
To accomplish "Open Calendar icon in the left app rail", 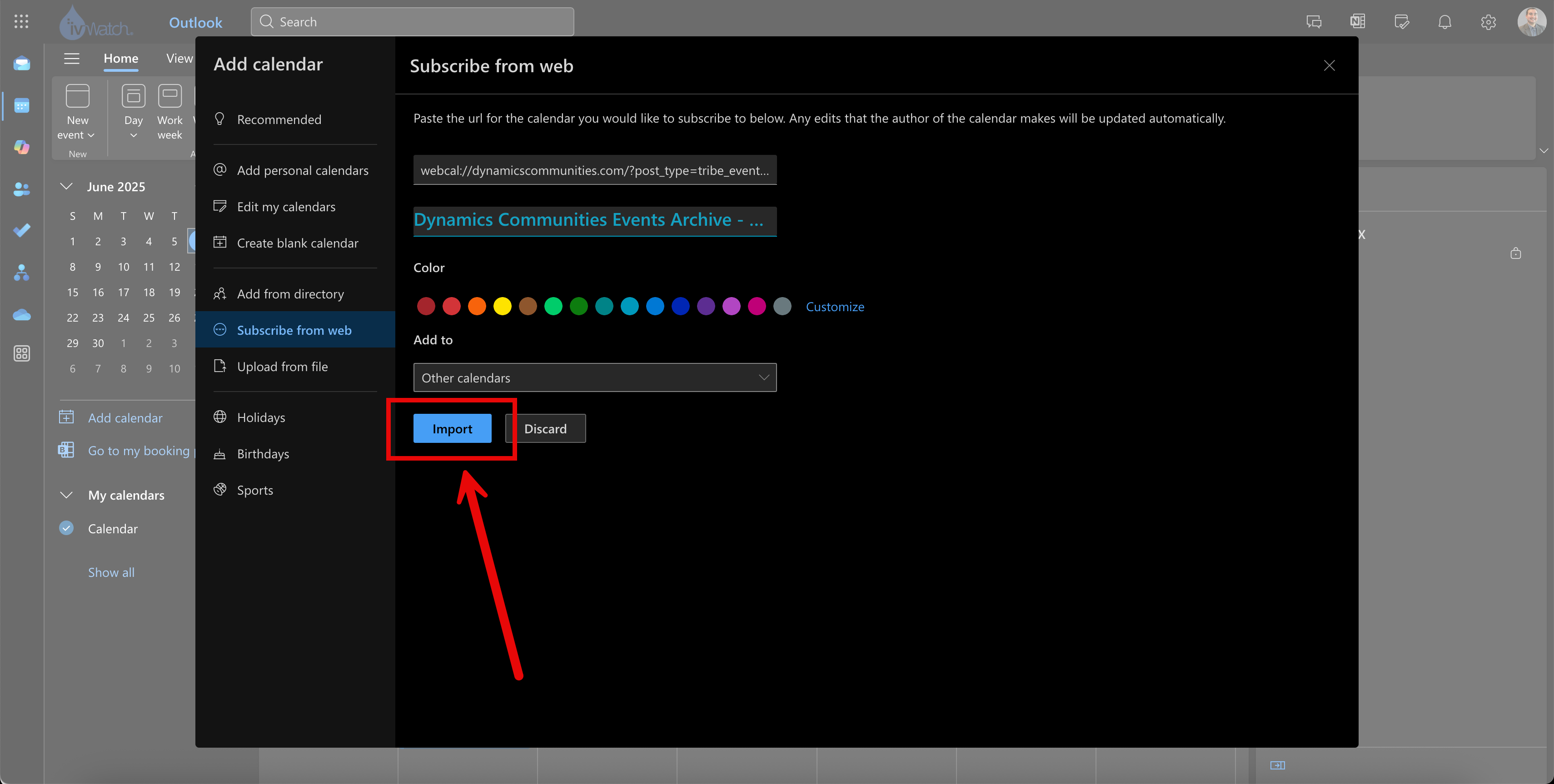I will pyautogui.click(x=22, y=105).
